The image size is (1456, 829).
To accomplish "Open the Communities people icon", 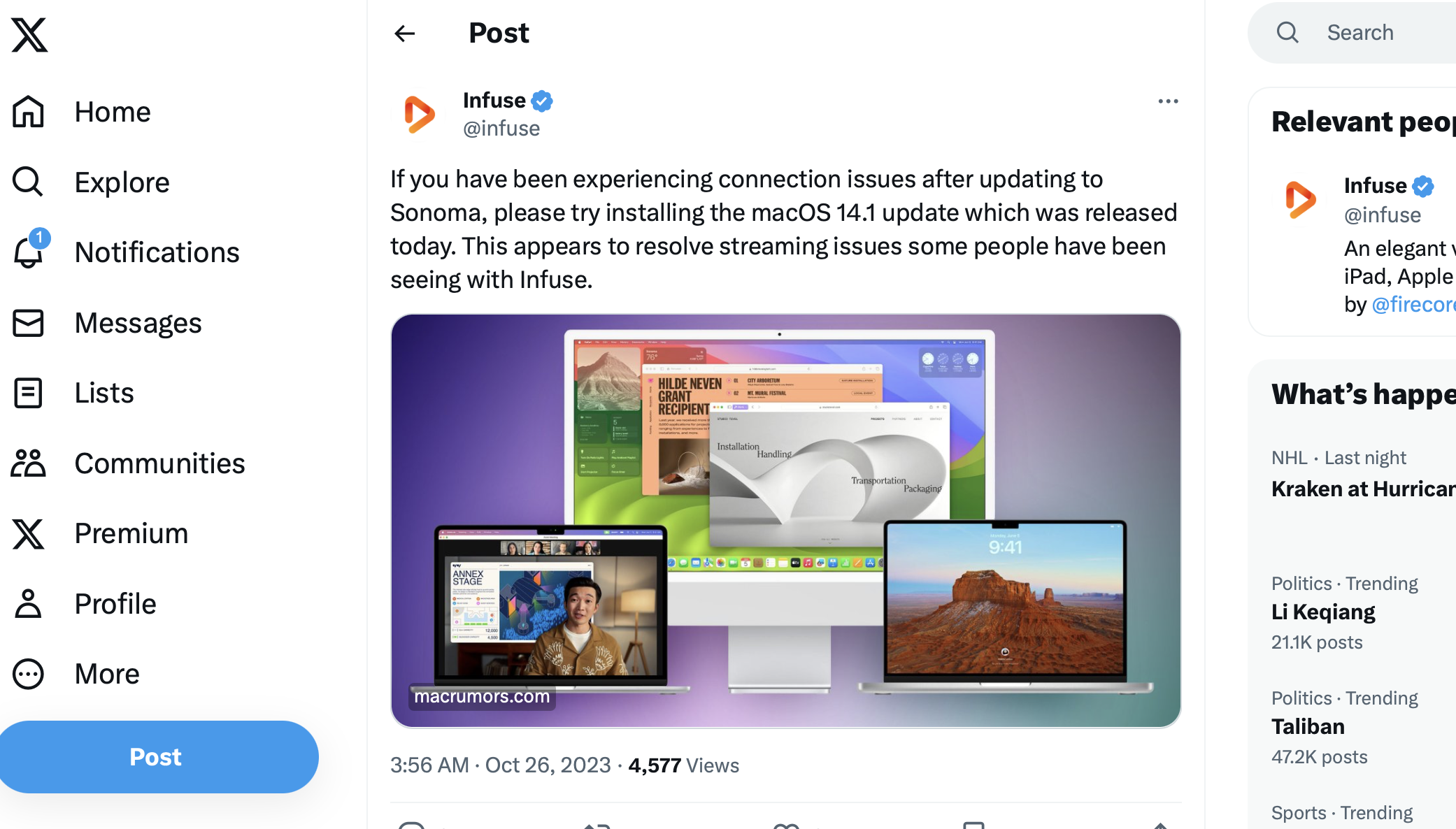I will point(29,463).
